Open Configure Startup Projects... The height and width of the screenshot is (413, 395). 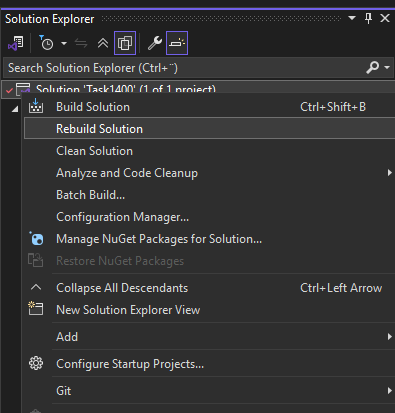point(210,364)
